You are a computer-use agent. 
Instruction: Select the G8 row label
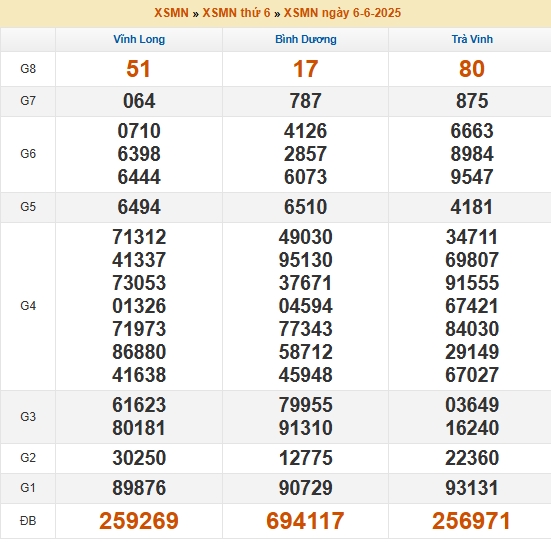pos(28,69)
